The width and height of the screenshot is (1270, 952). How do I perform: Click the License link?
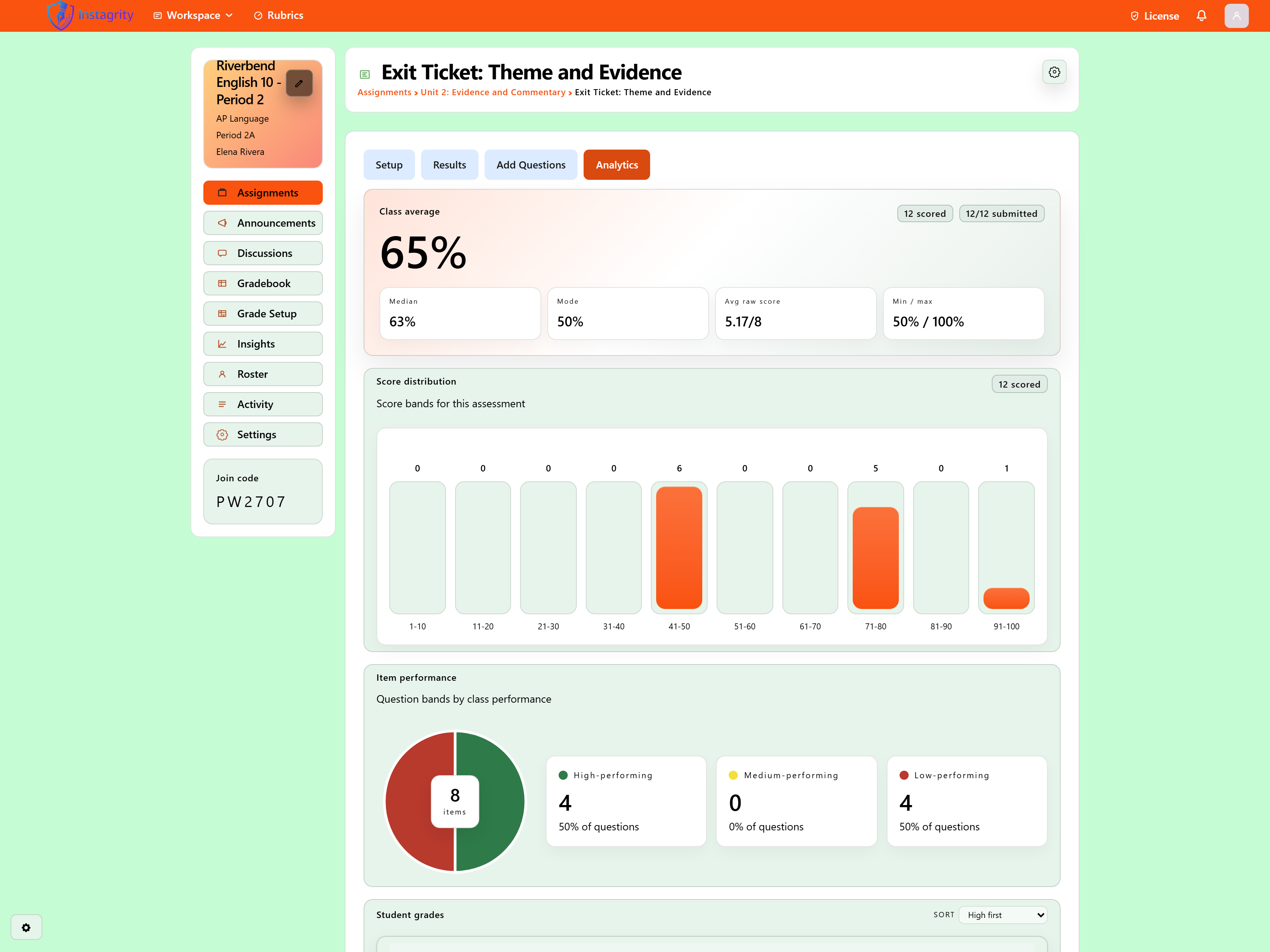1154,16
